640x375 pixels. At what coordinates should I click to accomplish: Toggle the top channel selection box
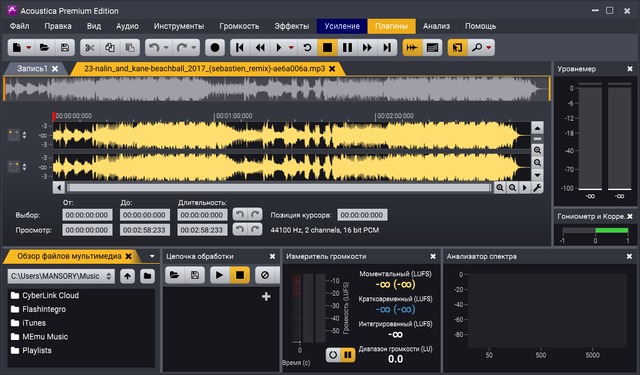coord(13,135)
